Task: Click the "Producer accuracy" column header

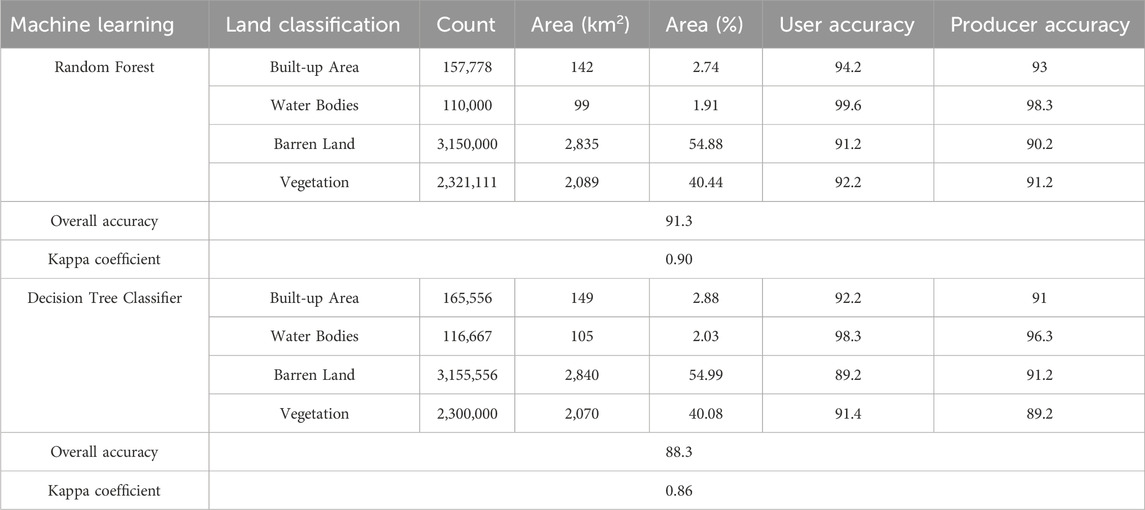Action: [x=1040, y=25]
